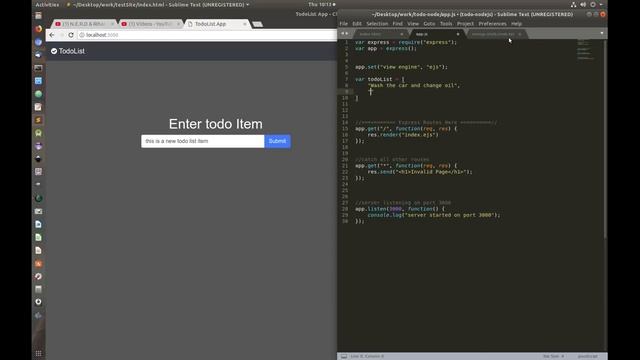The width and height of the screenshot is (640, 360).
Task: Click the console.log server started line
Action: [x=433, y=215]
